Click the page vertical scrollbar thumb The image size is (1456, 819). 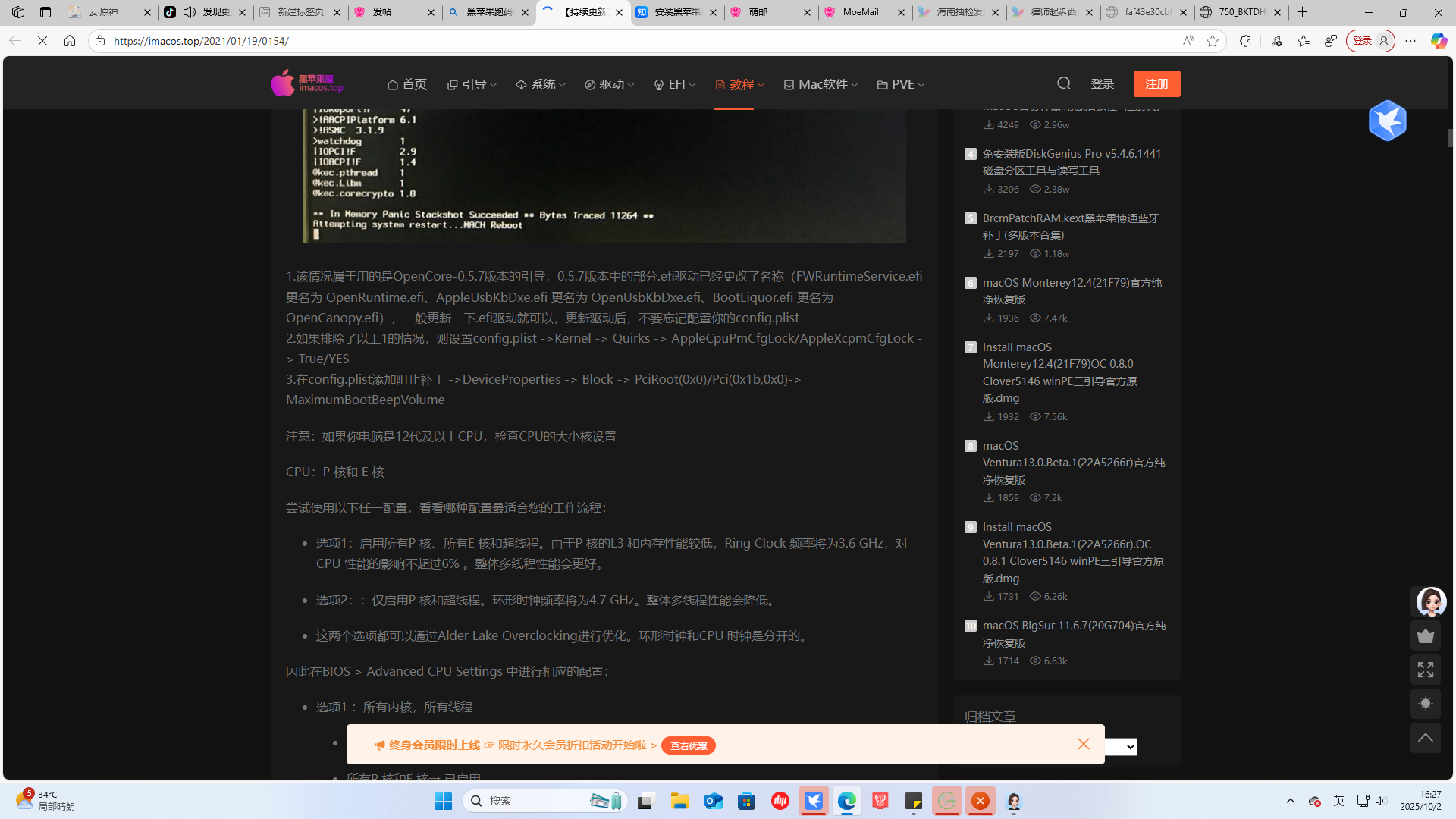click(x=1450, y=138)
